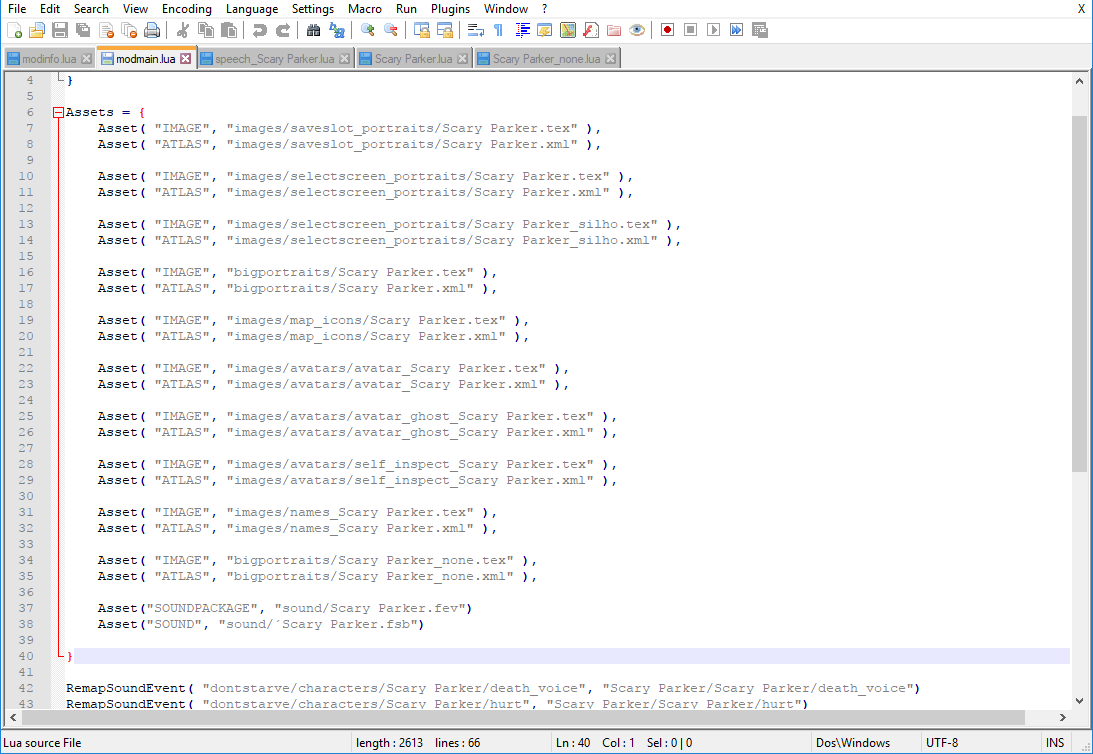
Task: Click the Print toolbar icon
Action: pos(152,30)
